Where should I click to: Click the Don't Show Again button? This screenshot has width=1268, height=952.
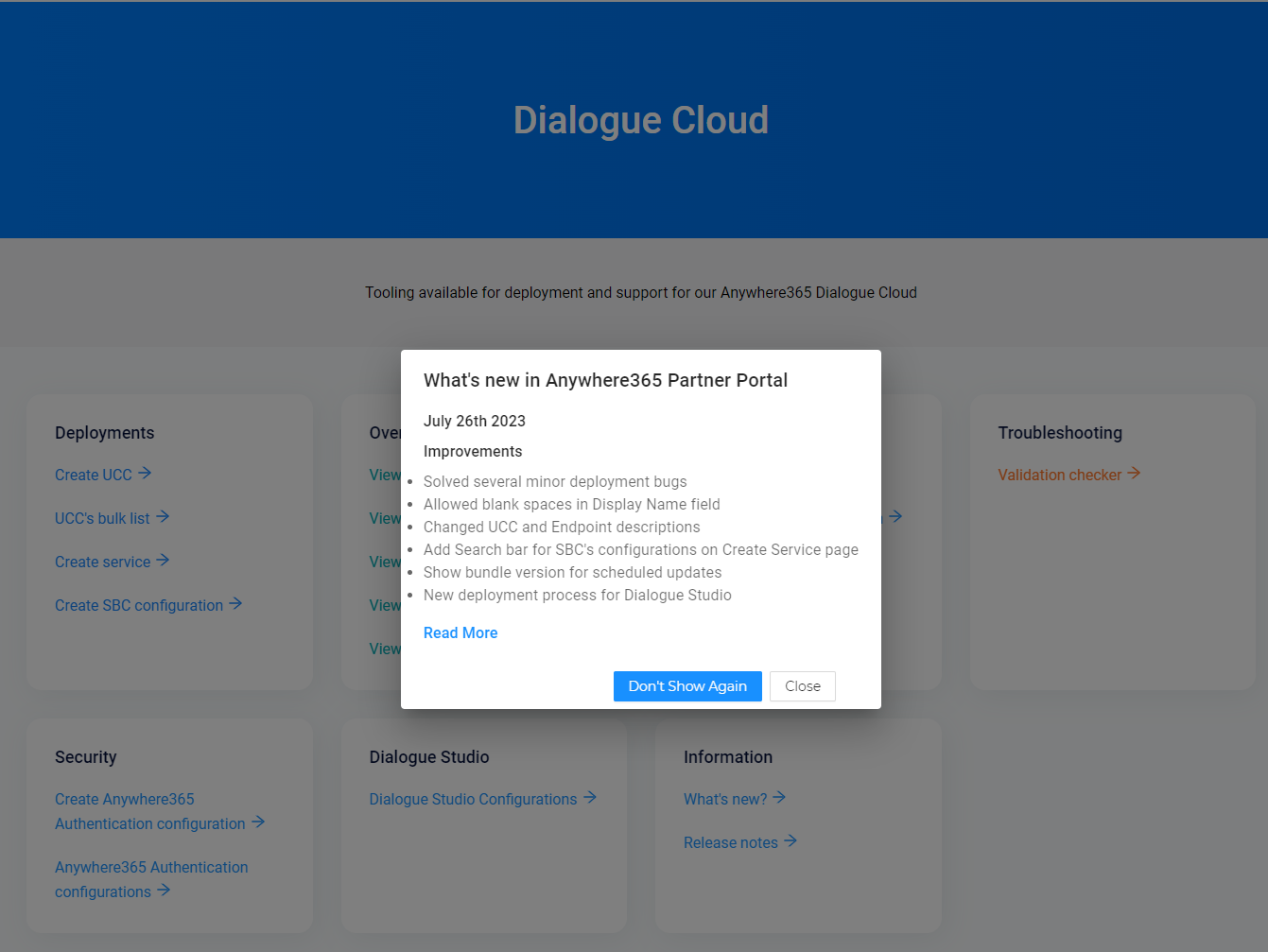[687, 686]
